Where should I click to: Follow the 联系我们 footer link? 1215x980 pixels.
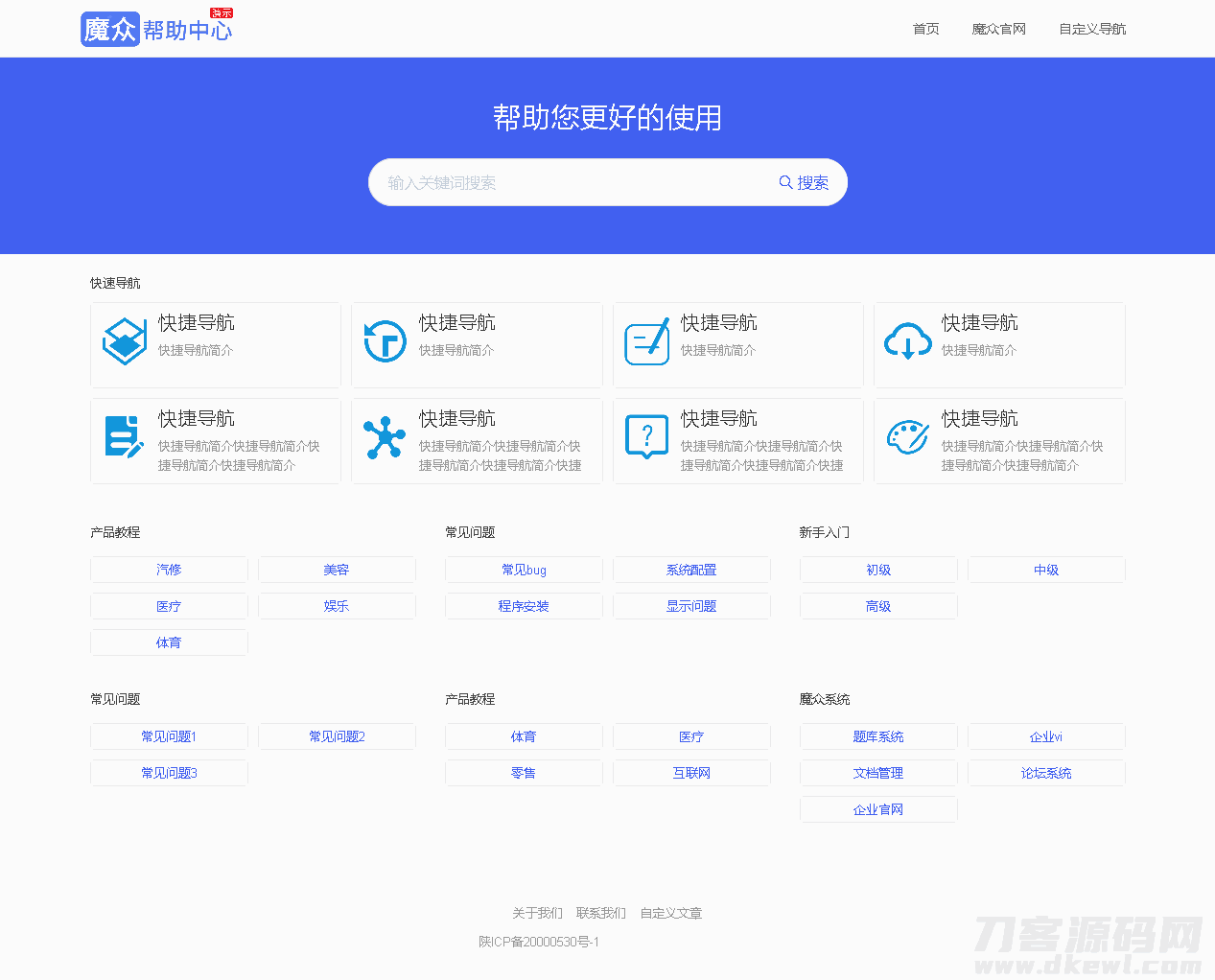(x=601, y=913)
